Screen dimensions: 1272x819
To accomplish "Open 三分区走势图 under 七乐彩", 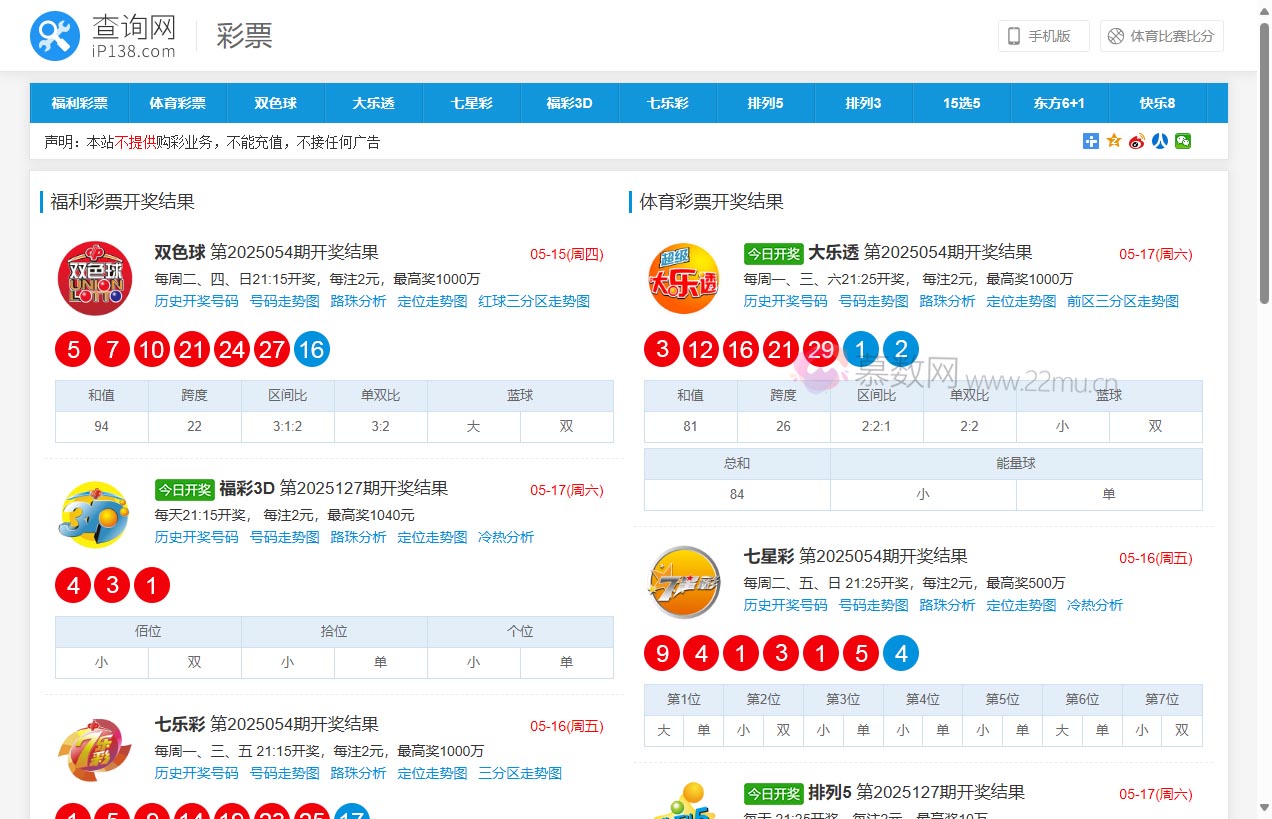I will coord(519,773).
